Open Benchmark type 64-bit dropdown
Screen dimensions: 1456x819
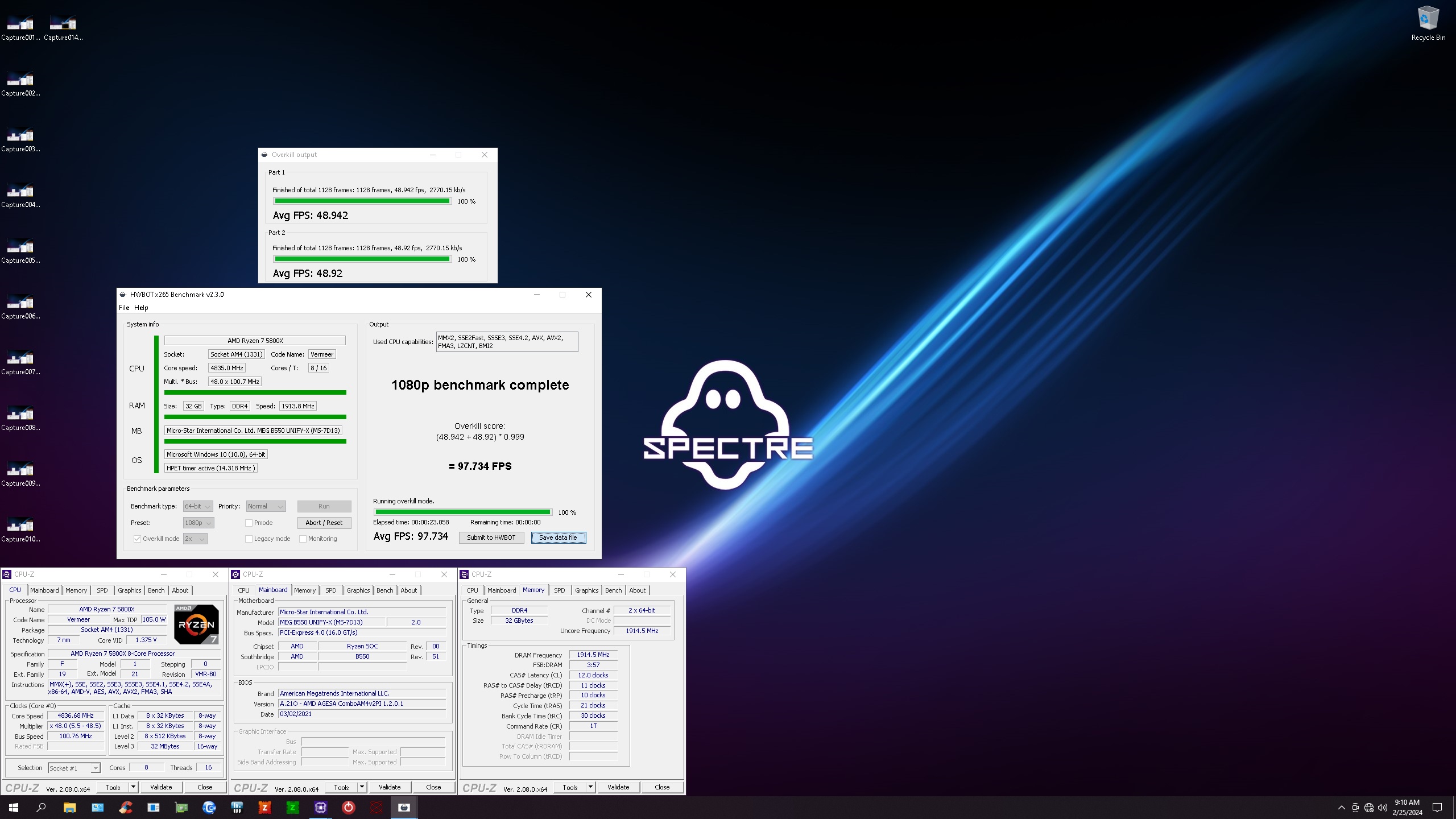[x=198, y=506]
